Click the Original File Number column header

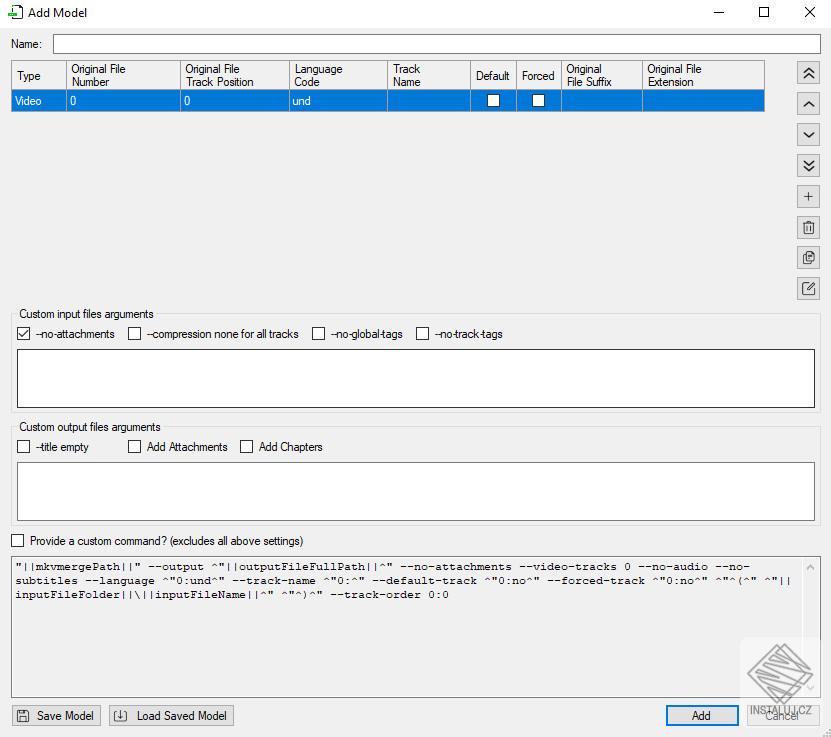123,75
